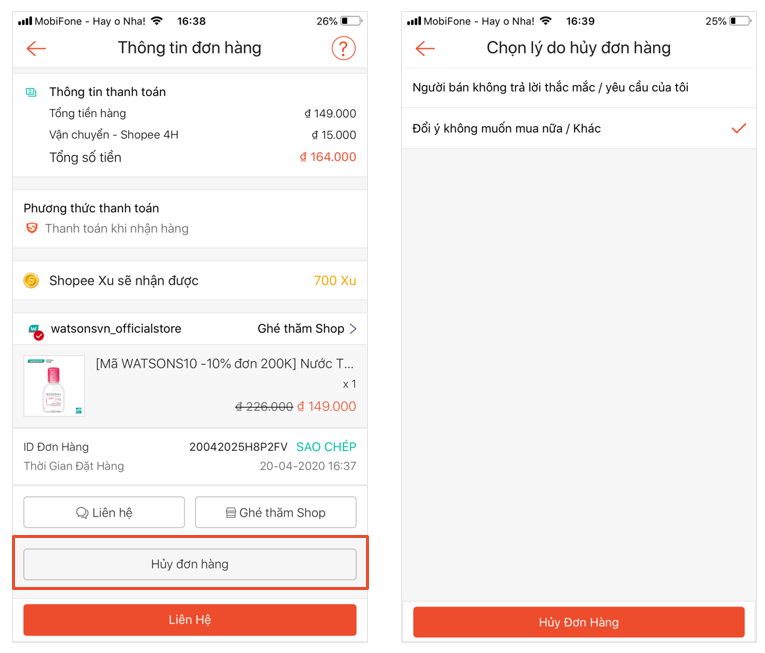Confirm with the orange 'Hủy Đơn Hàng' button

coord(578,622)
